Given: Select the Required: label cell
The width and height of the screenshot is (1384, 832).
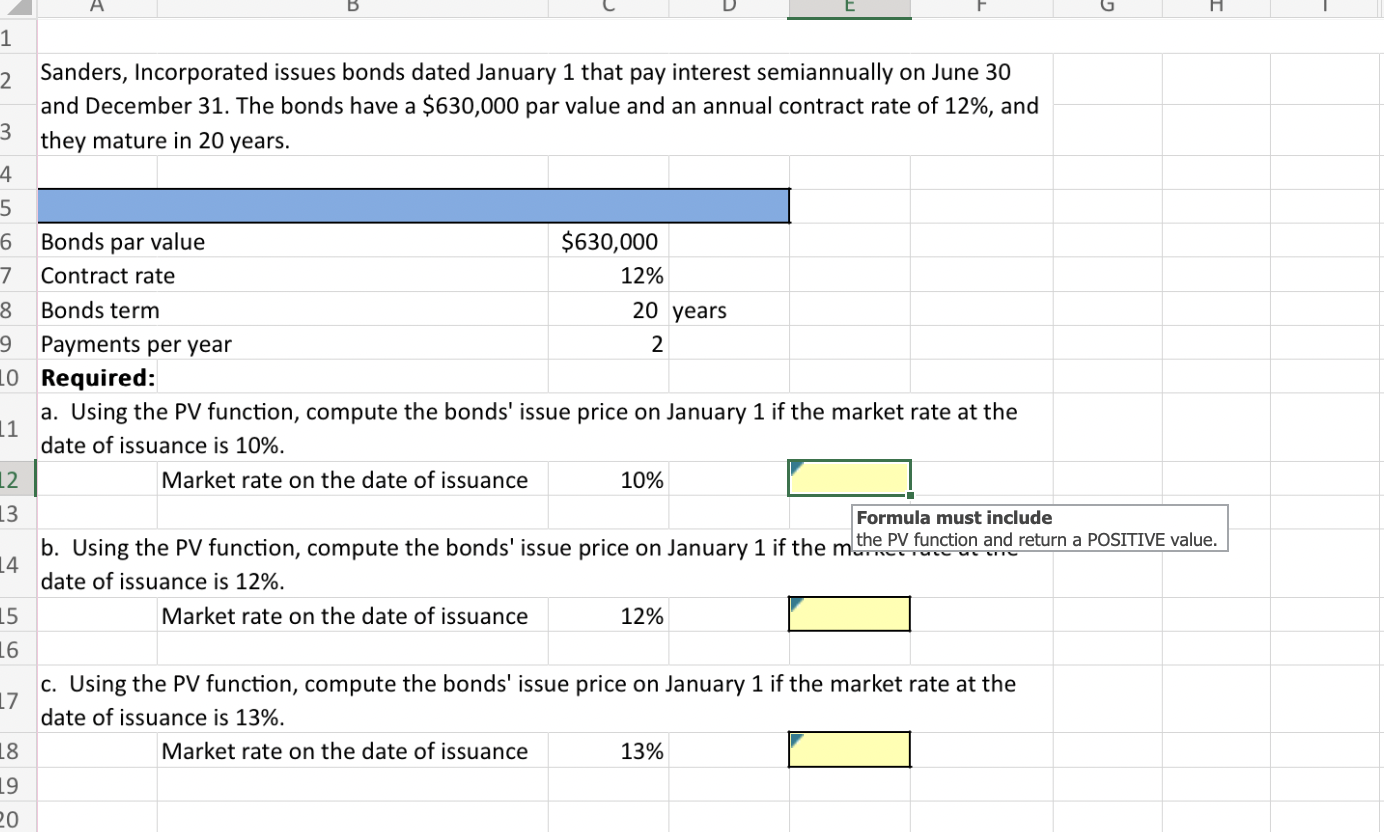Looking at the screenshot, I should (x=97, y=377).
